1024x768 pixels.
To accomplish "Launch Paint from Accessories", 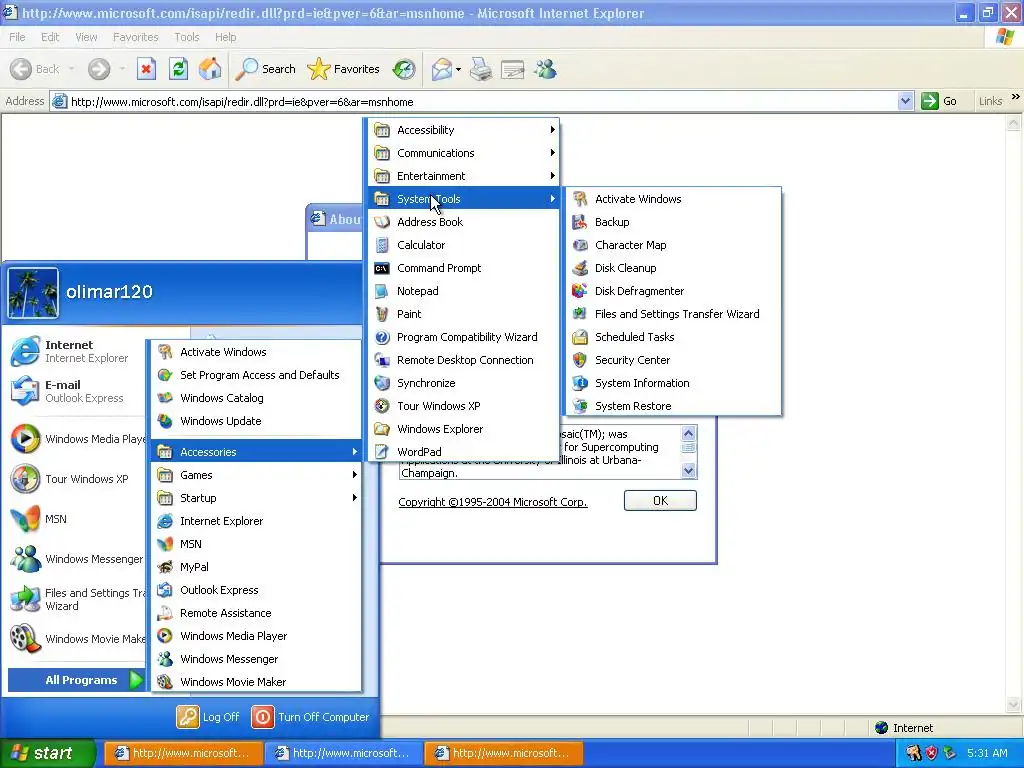I will [464, 314].
